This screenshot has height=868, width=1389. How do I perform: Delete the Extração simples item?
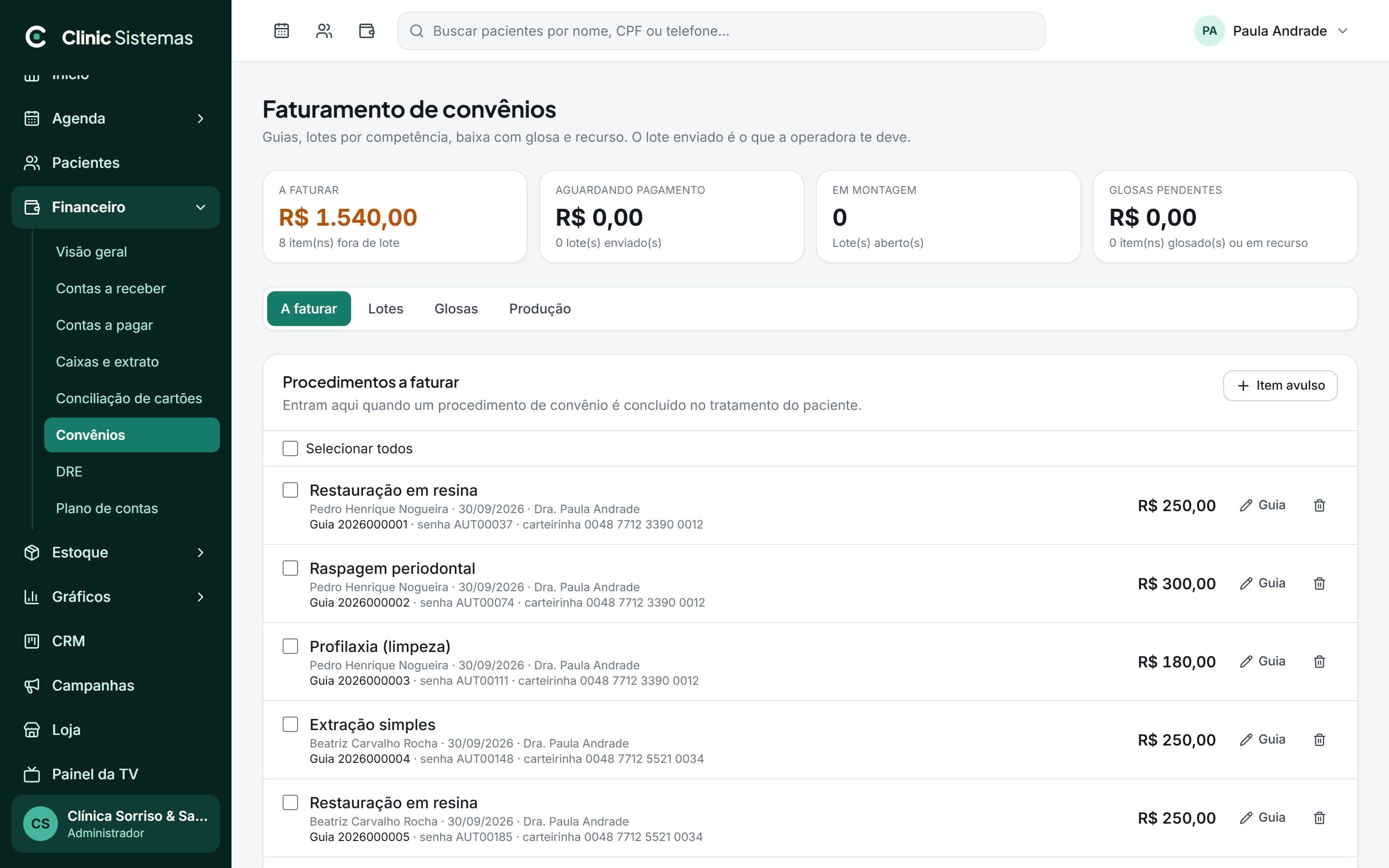pyautogui.click(x=1320, y=739)
